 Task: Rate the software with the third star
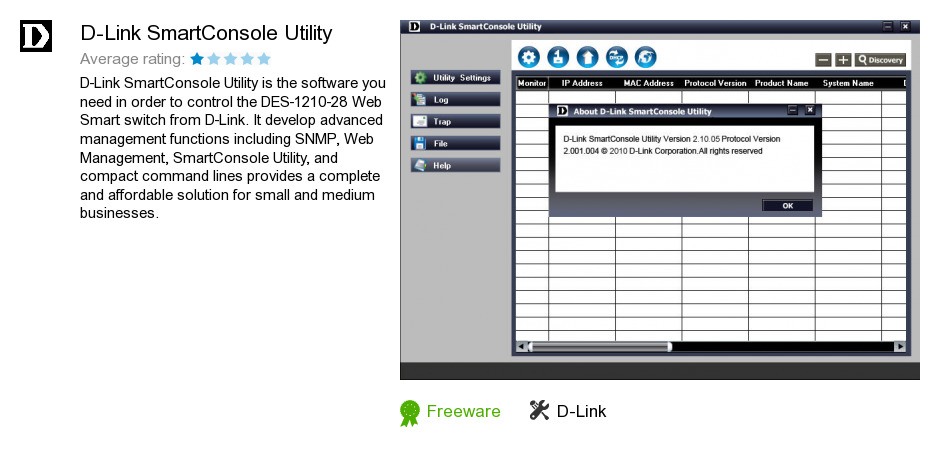point(230,59)
